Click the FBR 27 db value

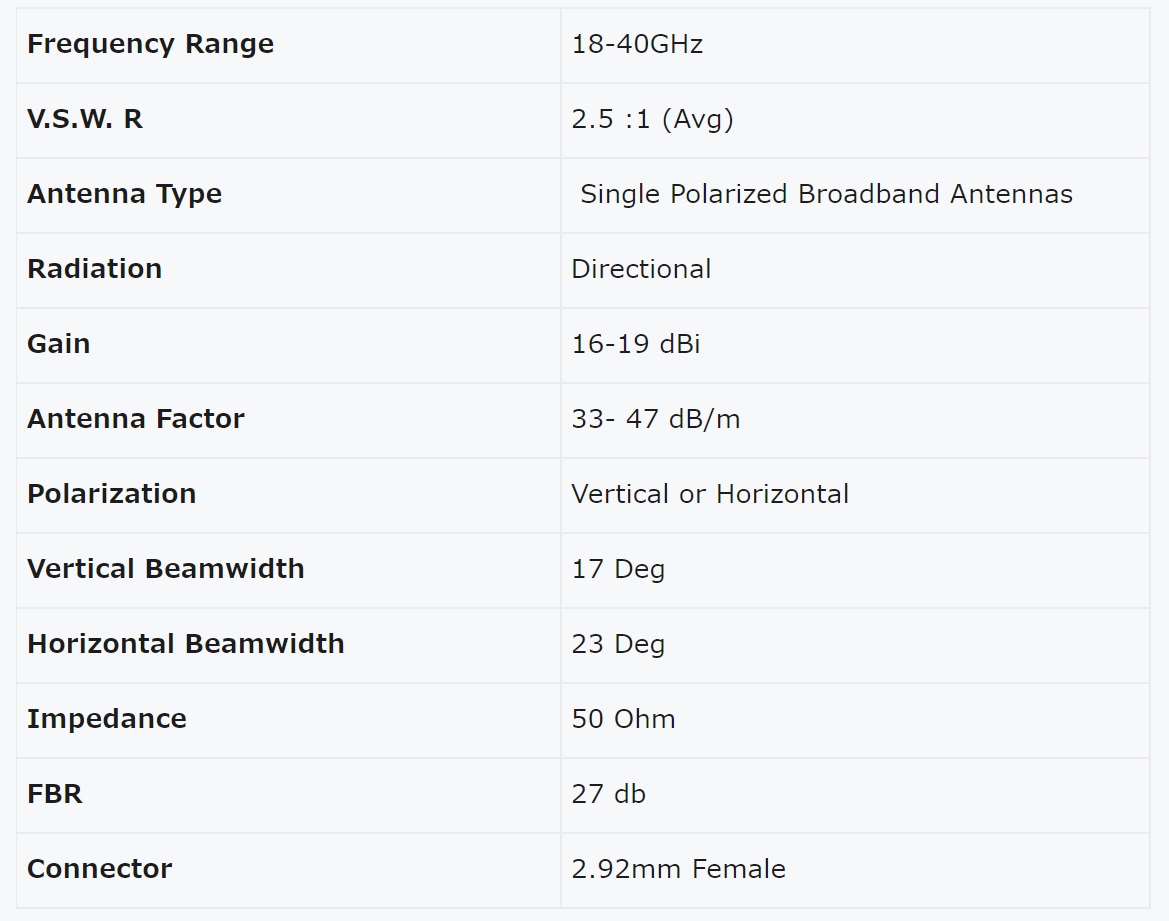(608, 794)
